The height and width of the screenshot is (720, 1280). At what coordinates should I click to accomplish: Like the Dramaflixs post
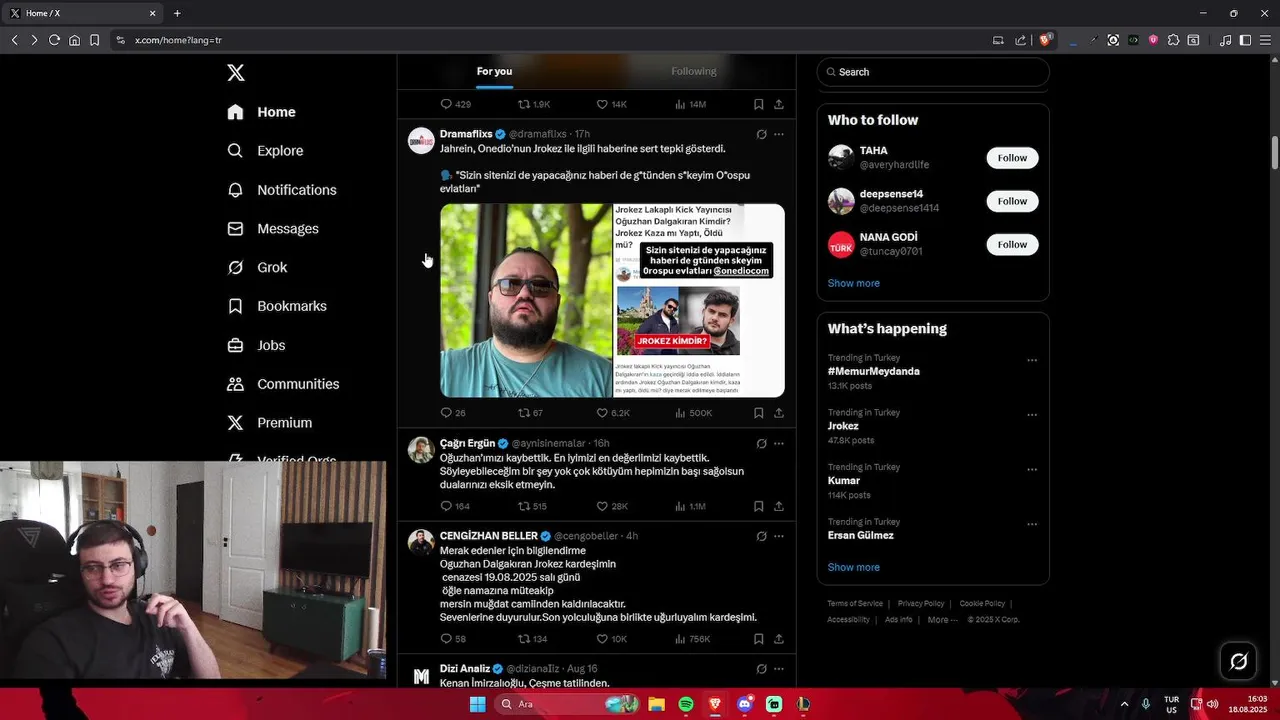click(x=612, y=413)
